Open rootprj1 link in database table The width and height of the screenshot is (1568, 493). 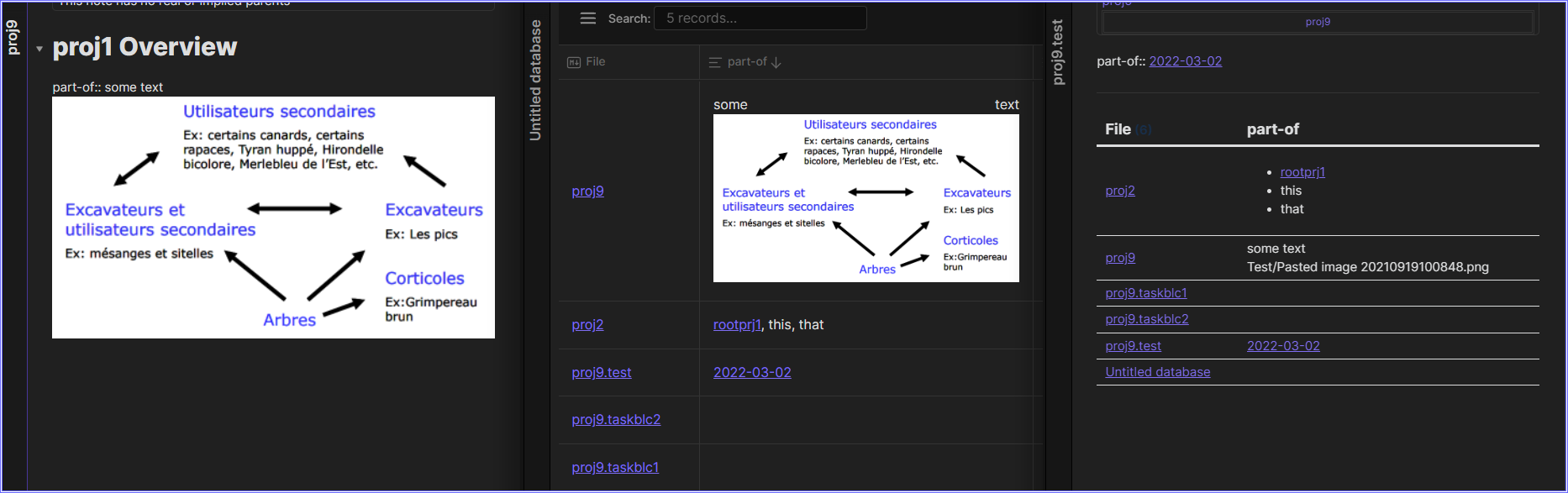[737, 324]
